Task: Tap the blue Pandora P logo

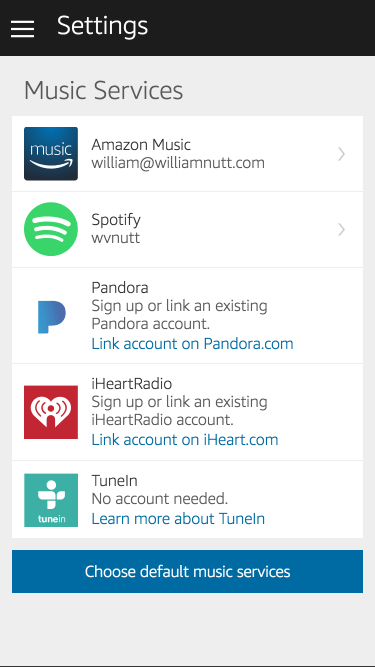Action: (x=51, y=317)
